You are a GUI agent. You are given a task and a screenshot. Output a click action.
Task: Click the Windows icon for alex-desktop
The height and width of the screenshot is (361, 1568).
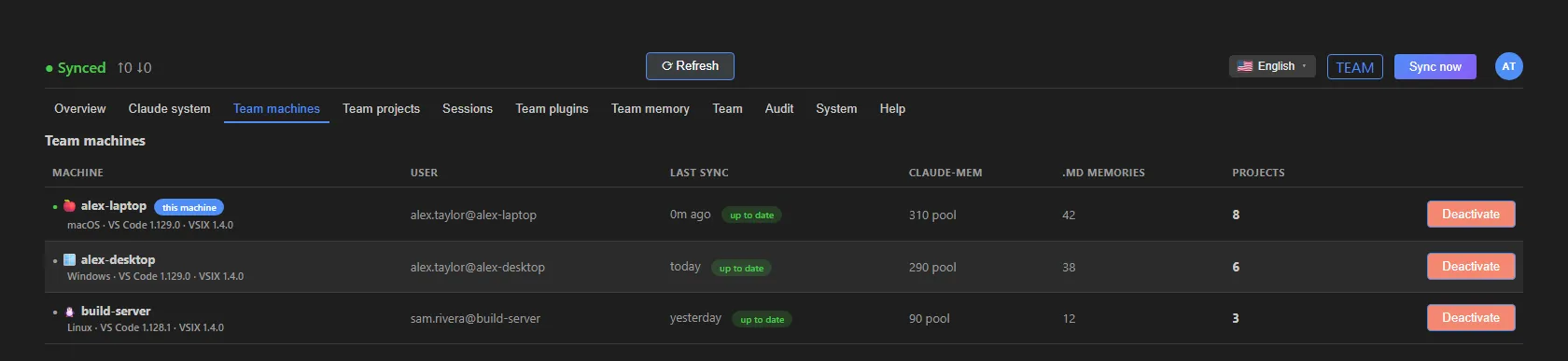(69, 259)
